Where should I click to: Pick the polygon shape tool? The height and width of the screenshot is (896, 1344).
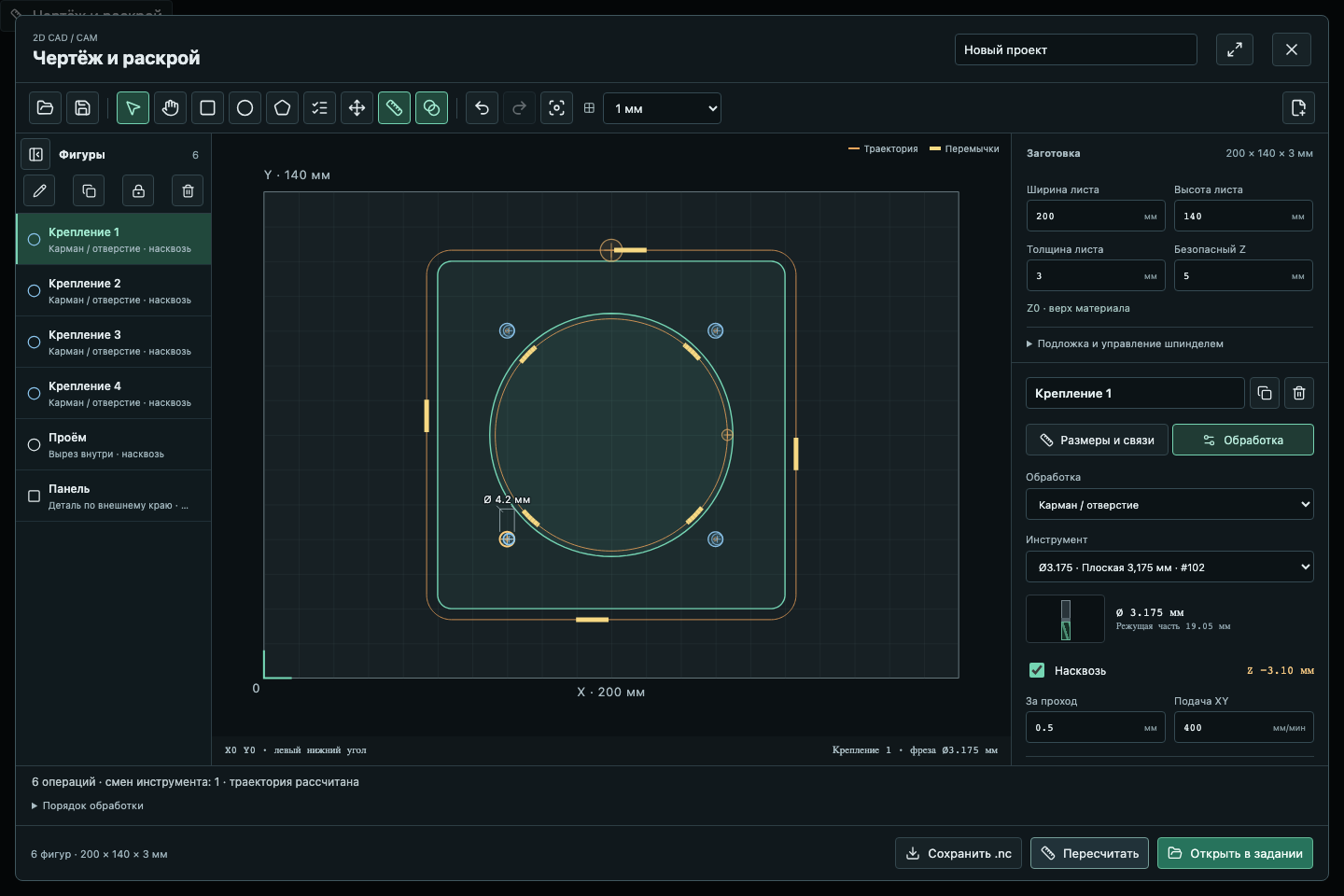click(x=282, y=108)
